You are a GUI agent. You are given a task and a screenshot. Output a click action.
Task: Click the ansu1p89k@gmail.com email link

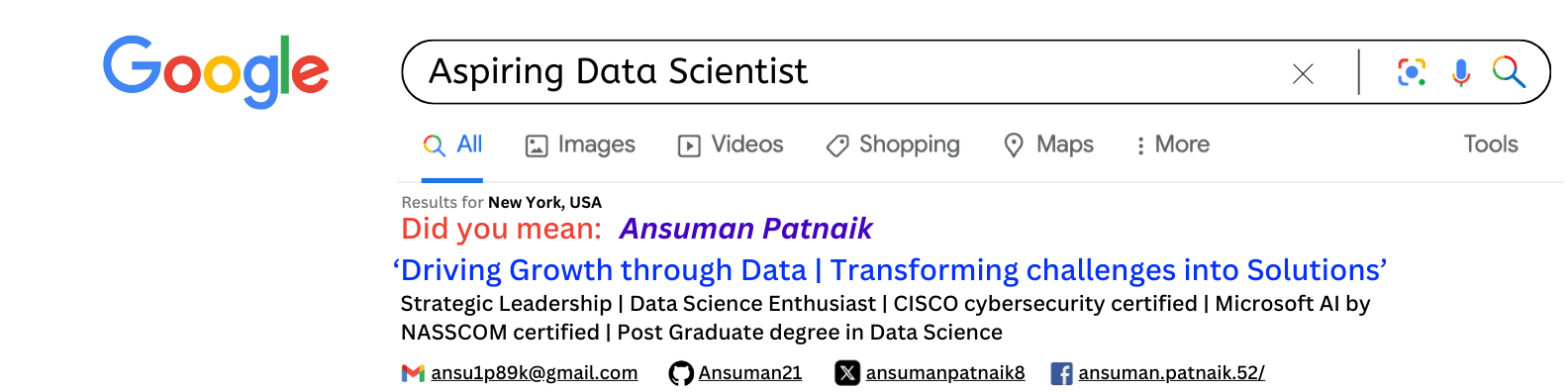point(535,373)
